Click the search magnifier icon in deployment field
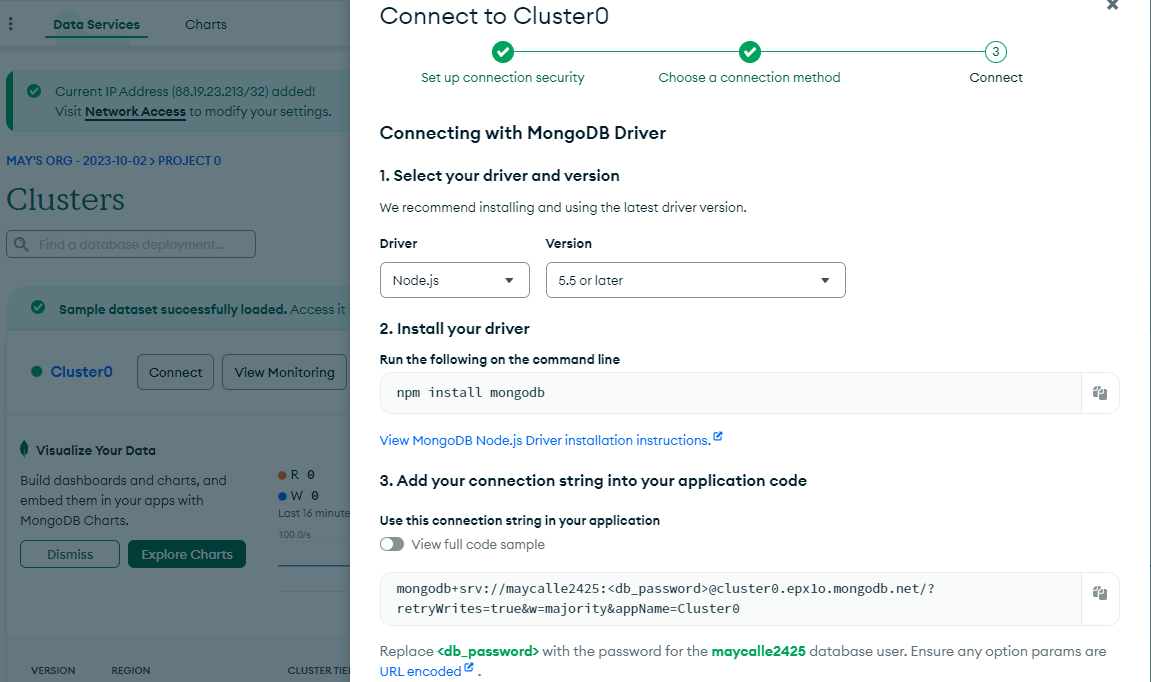Screen dimensions: 1151x682 [21, 244]
